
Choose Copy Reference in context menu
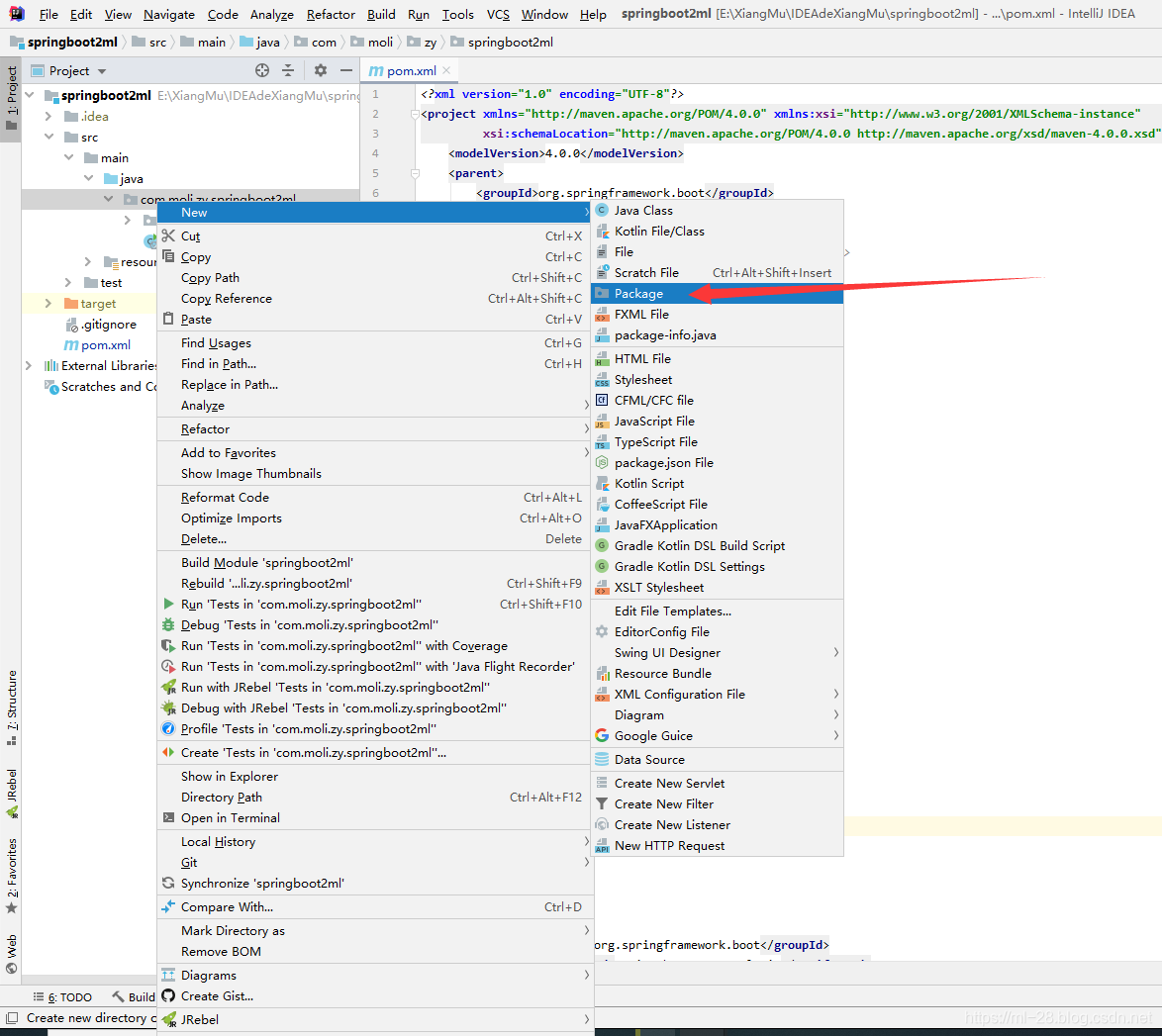[x=373, y=298]
